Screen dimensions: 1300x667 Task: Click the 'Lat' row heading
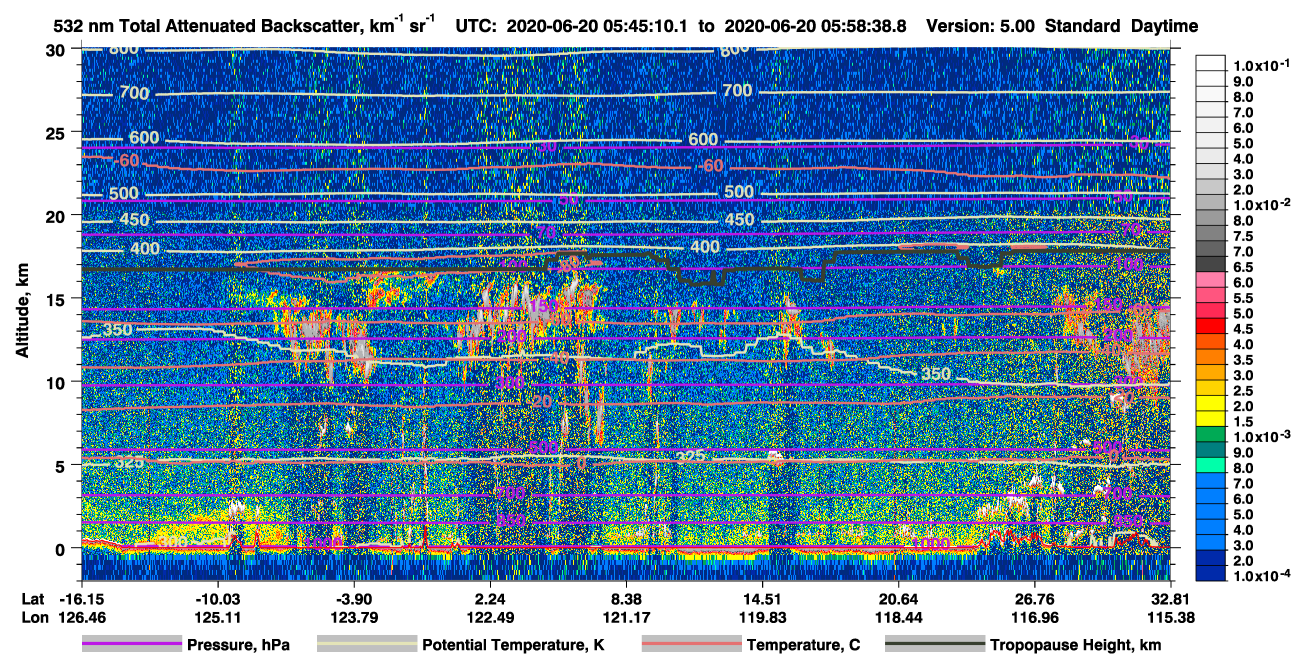click(33, 598)
